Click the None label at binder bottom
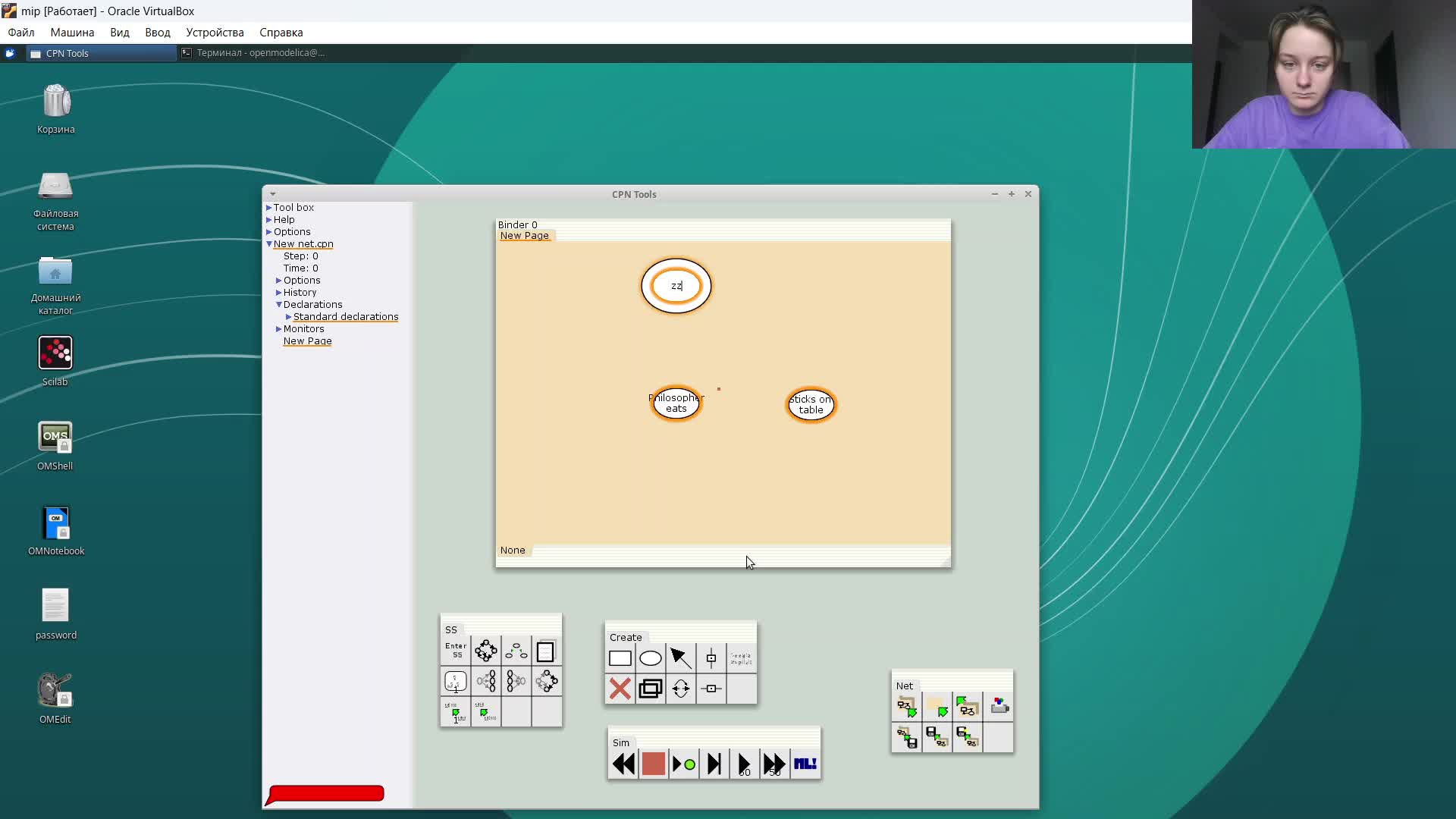This screenshot has width=1456, height=819. tap(513, 550)
